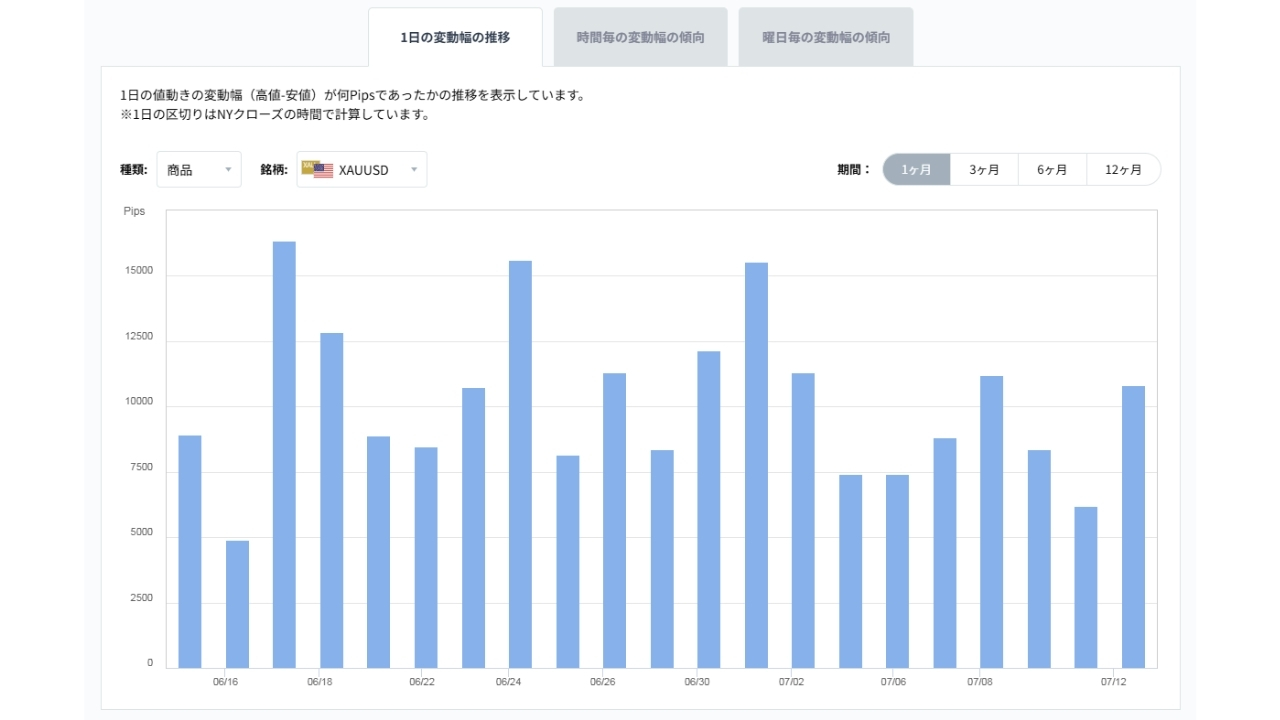Click the Pips y-axis label

tap(134, 211)
